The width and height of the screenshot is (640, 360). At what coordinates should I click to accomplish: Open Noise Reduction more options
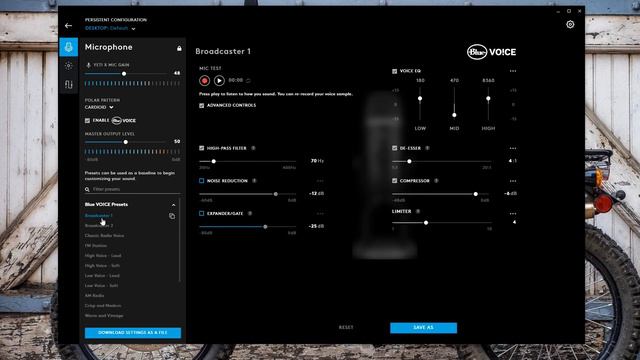coord(320,181)
